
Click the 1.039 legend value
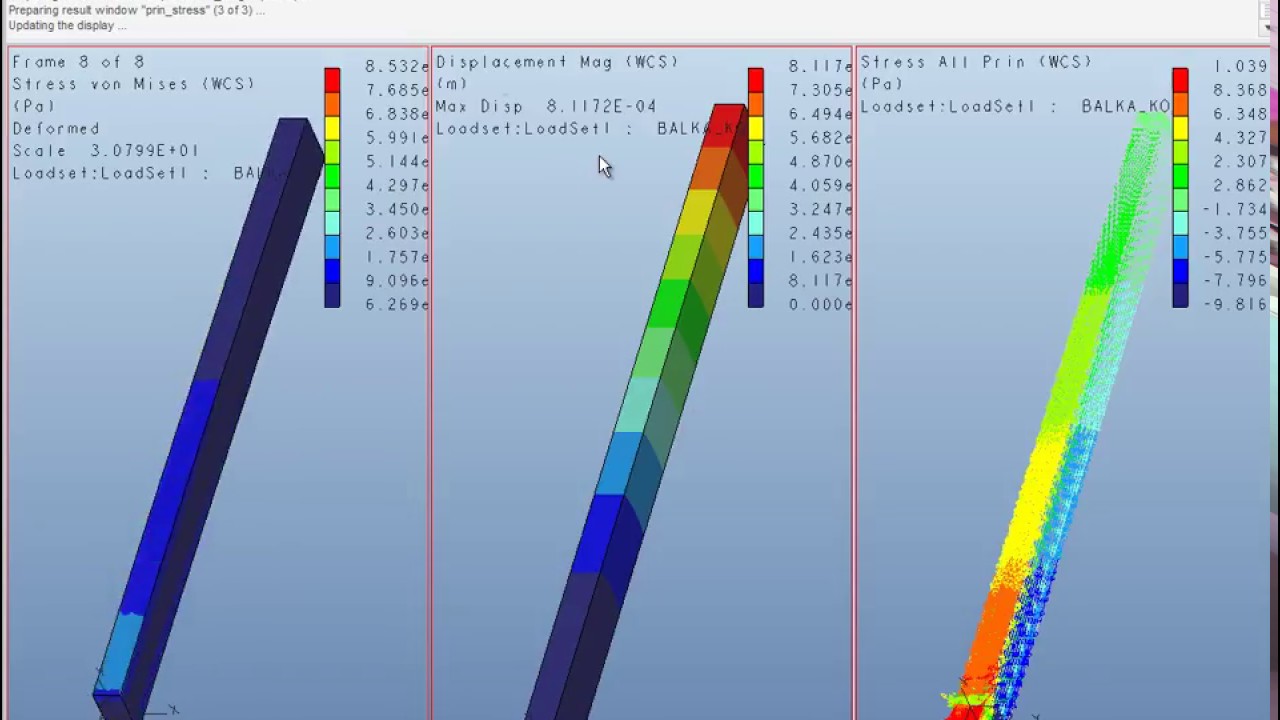[1241, 66]
